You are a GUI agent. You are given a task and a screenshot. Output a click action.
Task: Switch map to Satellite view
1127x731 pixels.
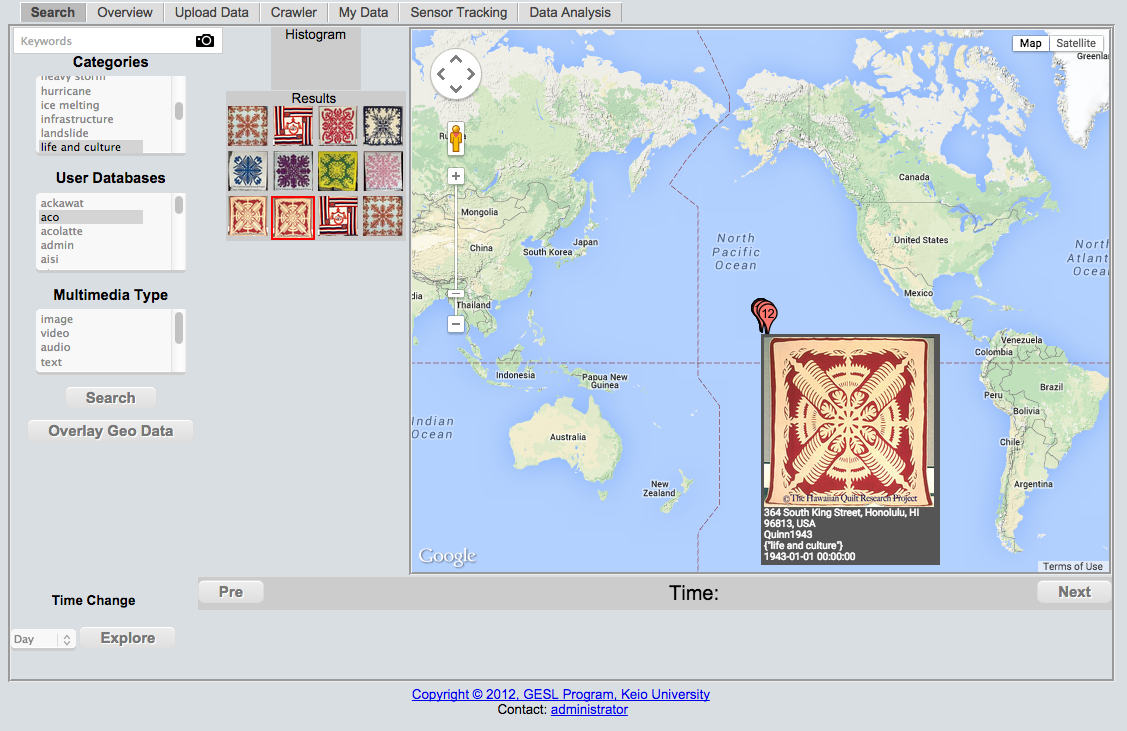(x=1076, y=43)
